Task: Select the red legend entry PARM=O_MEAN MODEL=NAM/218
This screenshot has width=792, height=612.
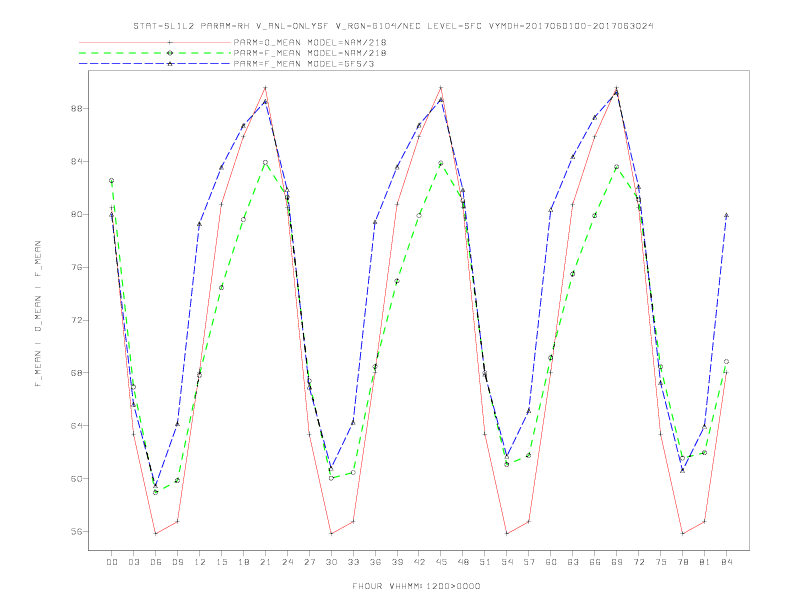Action: (x=310, y=42)
